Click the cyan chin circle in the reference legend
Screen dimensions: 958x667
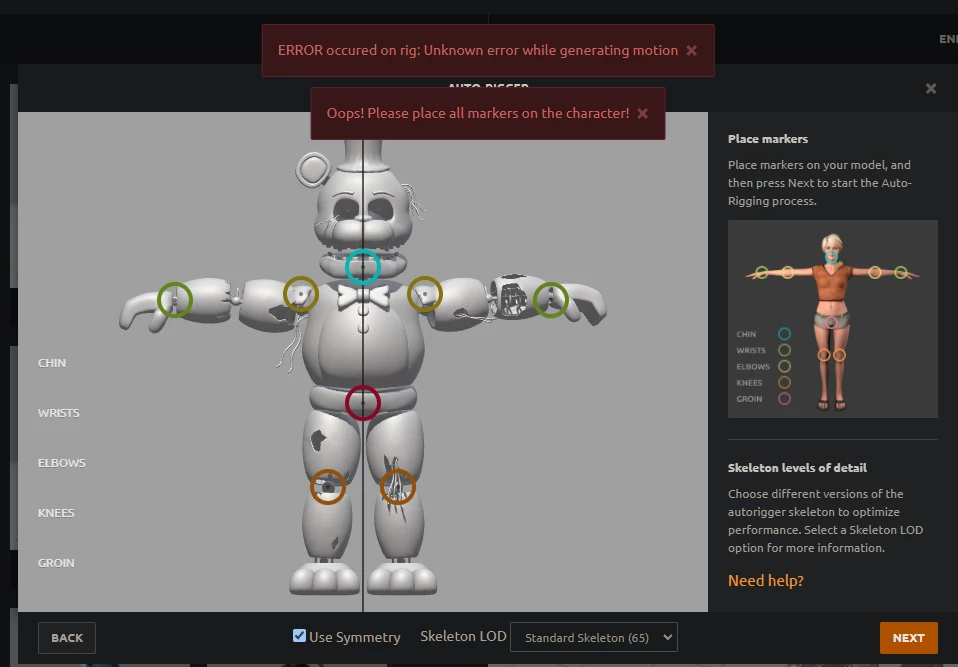784,334
